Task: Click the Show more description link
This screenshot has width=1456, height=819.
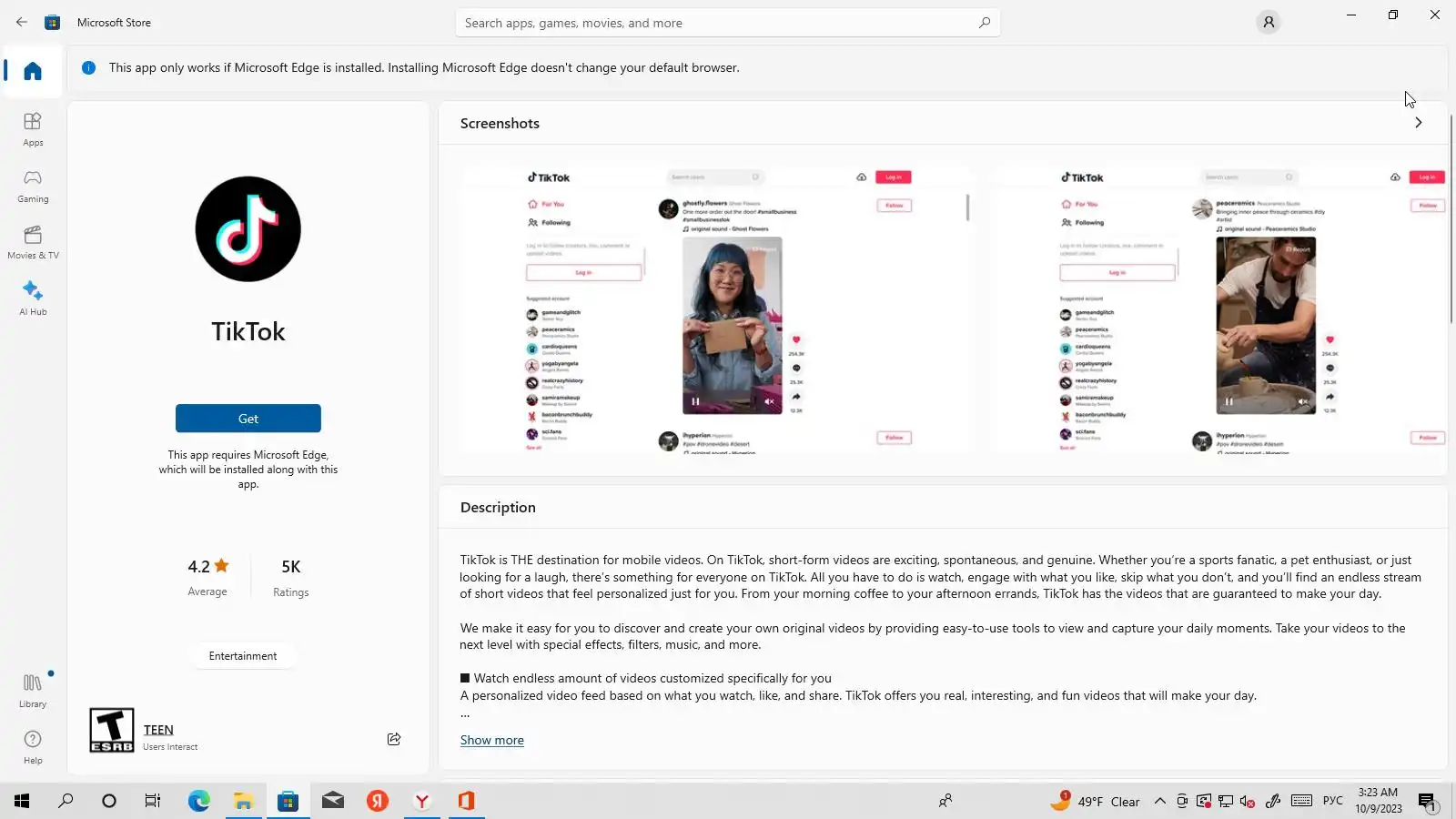Action: pos(492,741)
